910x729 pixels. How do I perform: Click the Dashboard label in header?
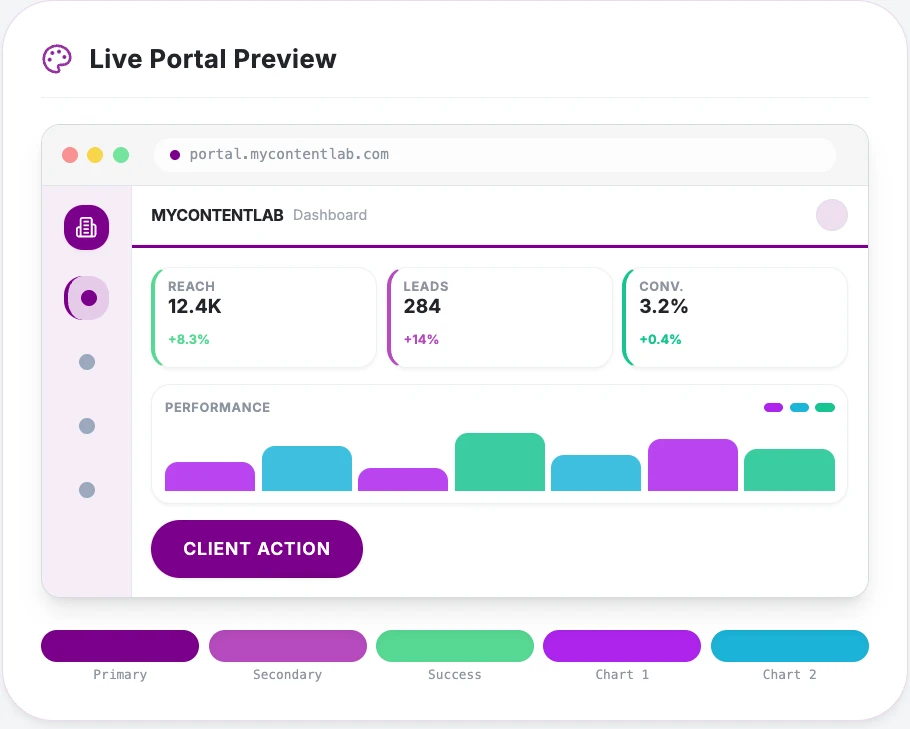(x=330, y=215)
